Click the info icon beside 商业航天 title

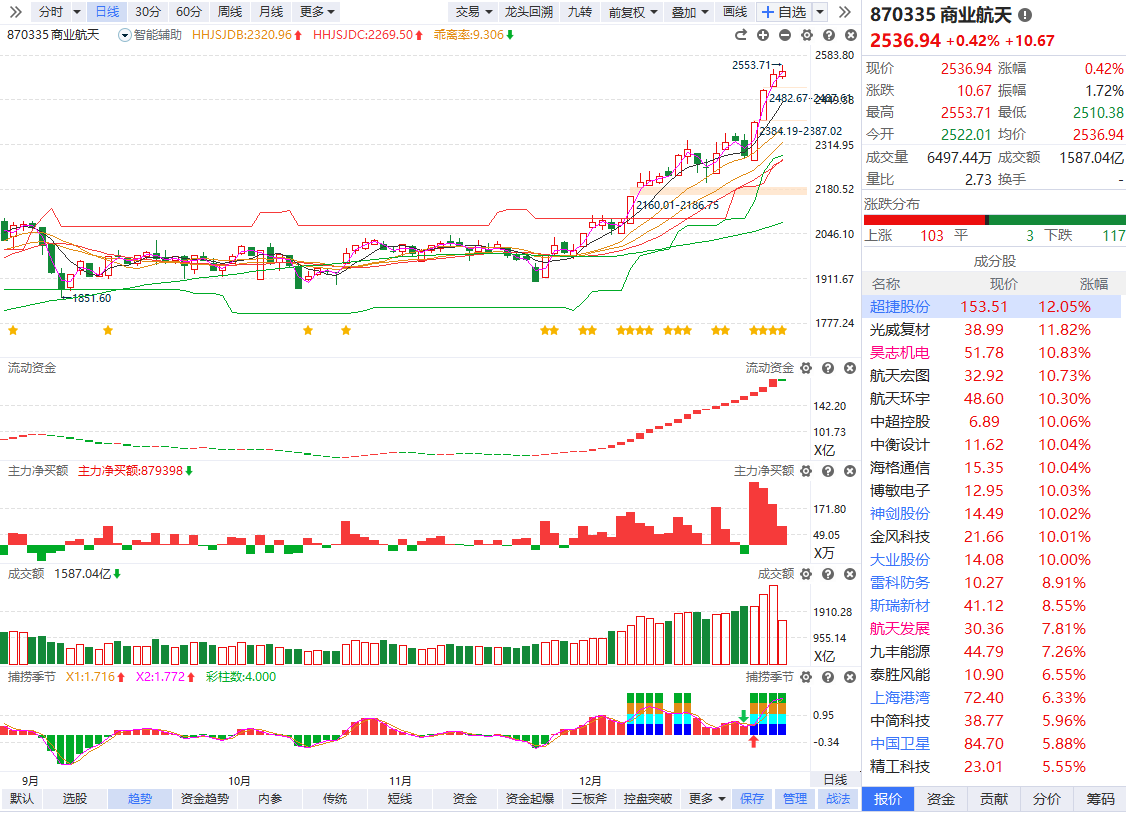coord(1024,16)
